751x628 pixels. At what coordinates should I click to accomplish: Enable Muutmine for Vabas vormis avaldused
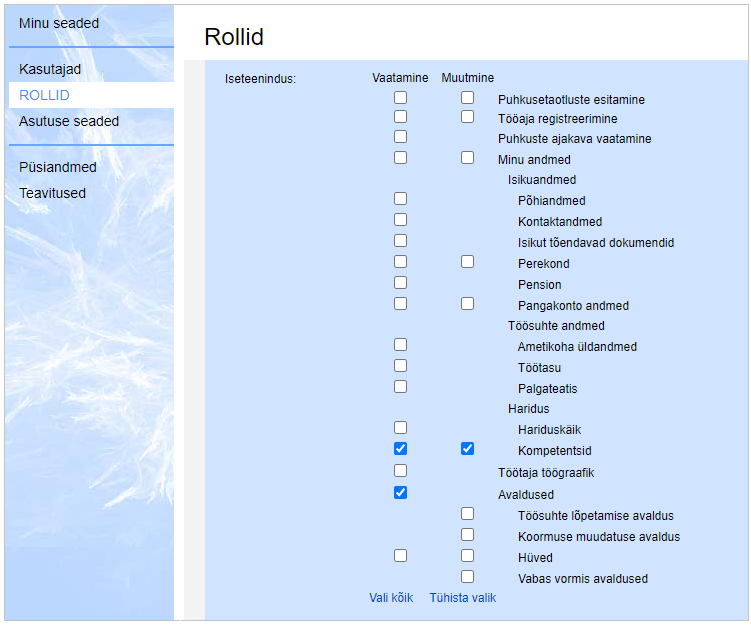tap(467, 577)
